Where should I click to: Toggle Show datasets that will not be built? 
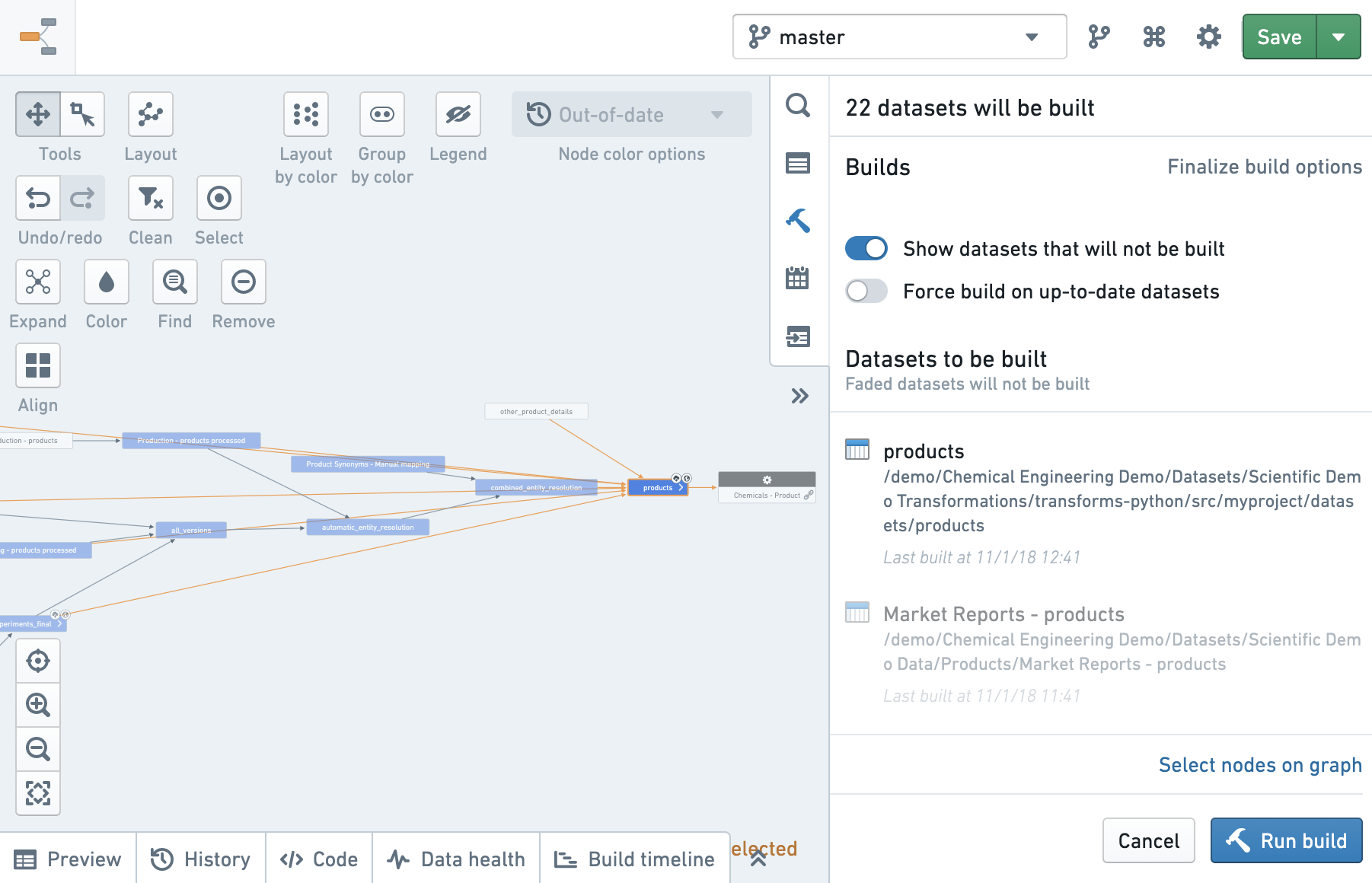pyautogui.click(x=866, y=248)
